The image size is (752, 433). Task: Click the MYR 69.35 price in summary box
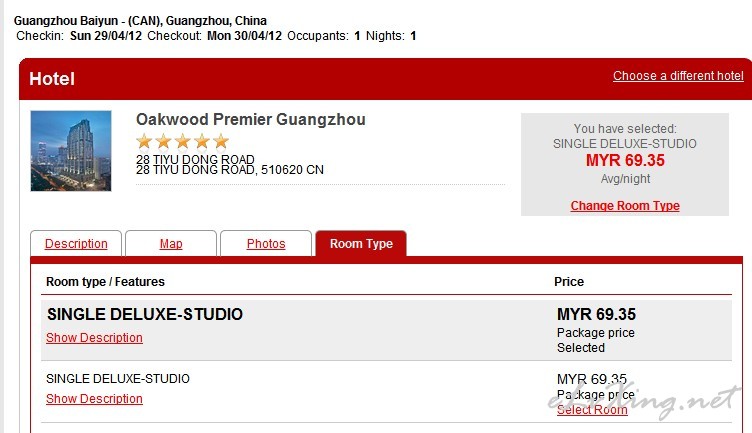(x=625, y=160)
